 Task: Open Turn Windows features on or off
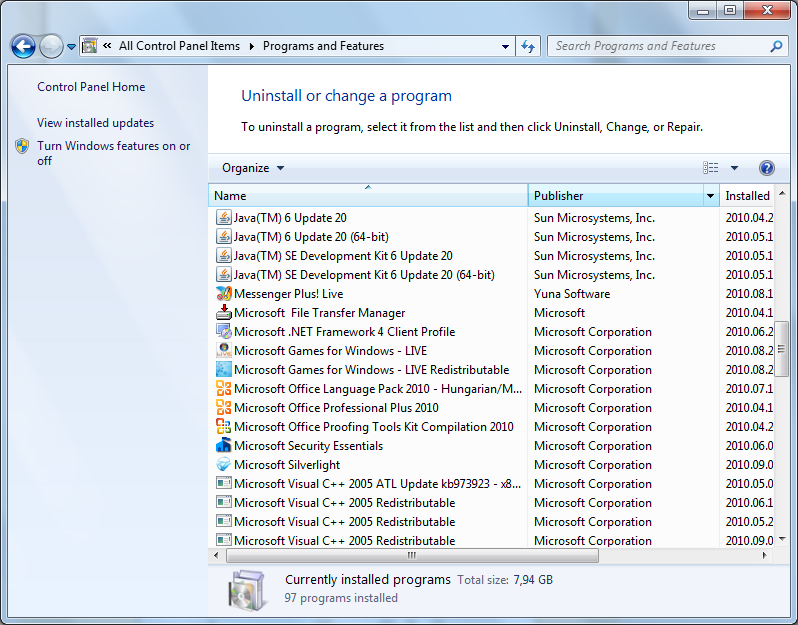(x=113, y=153)
